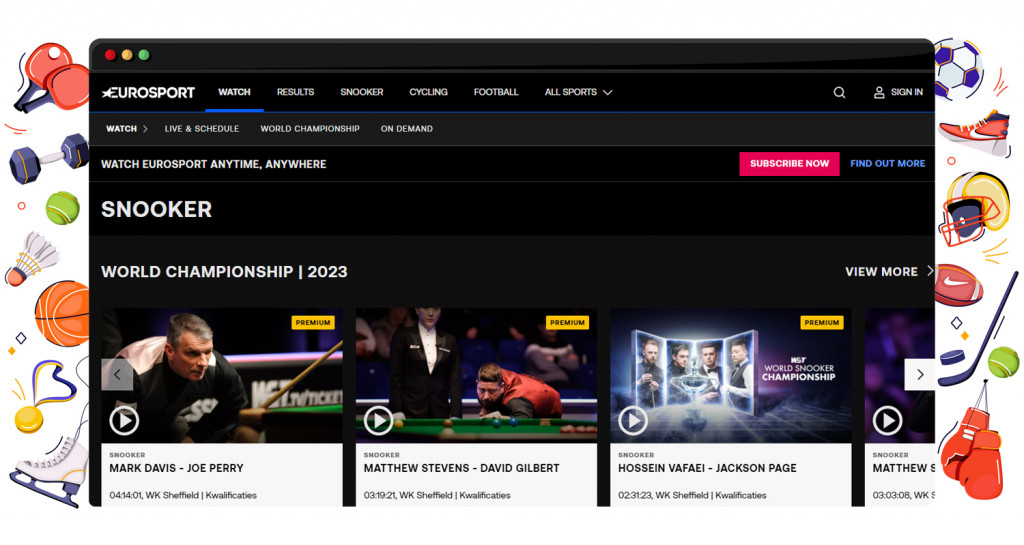This screenshot has width=1024, height=545.
Task: Click Snooker category label on Hossein Vafaei card
Action: 636,455
